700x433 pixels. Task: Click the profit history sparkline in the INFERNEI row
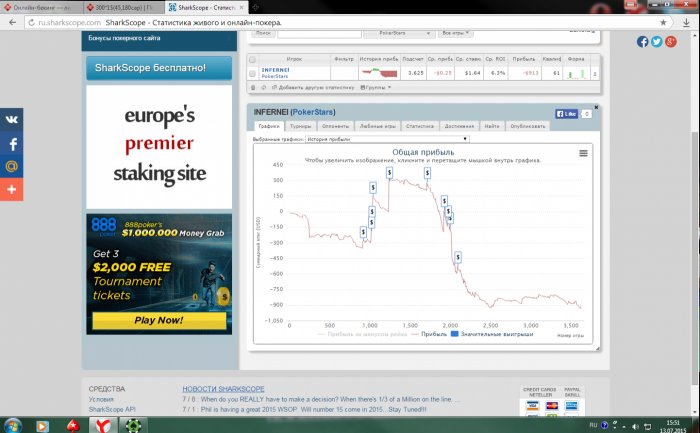[379, 73]
